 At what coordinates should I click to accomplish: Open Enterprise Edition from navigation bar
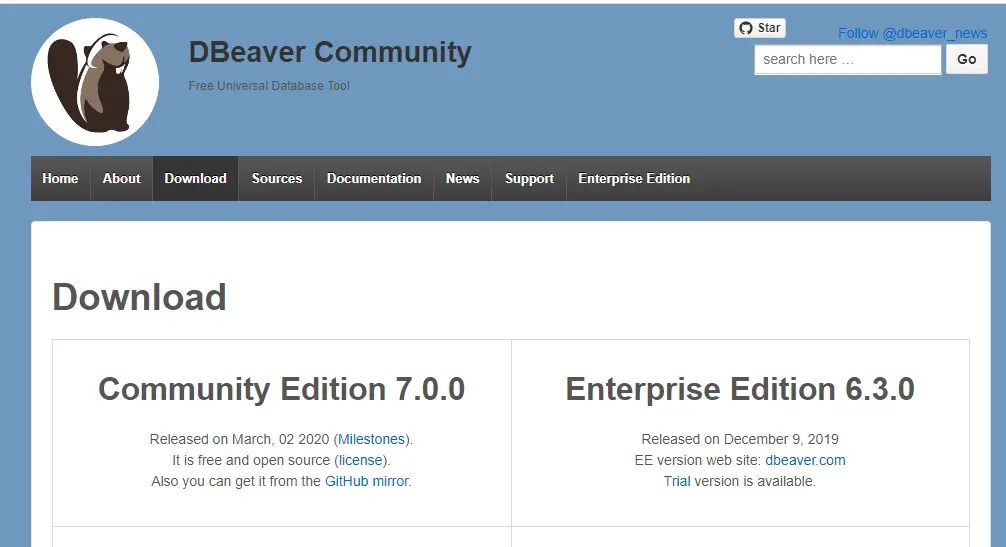(x=634, y=178)
